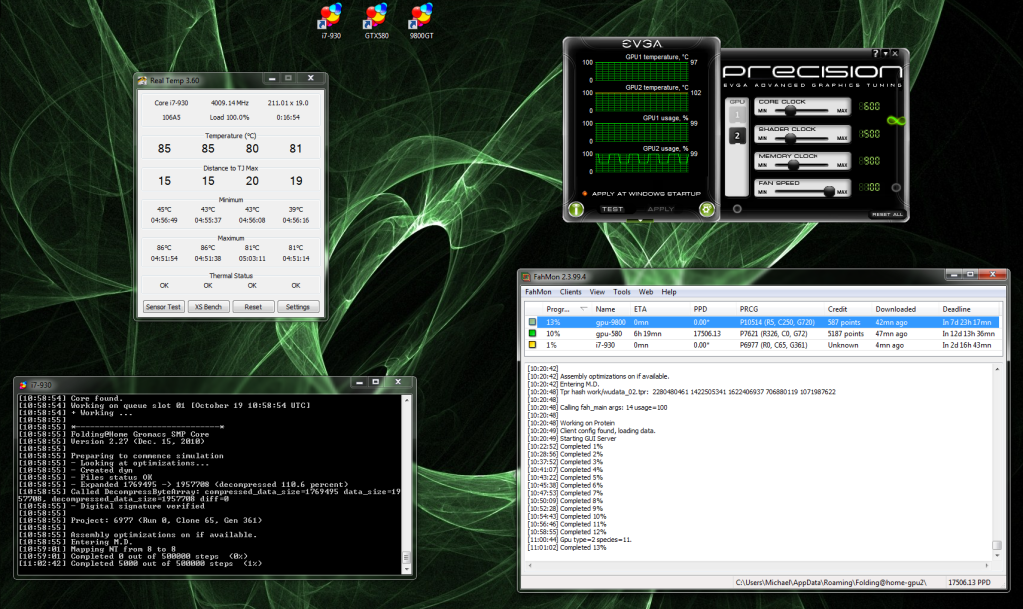Sort clients by the ETA column header
The image size is (1023, 609).
point(660,309)
